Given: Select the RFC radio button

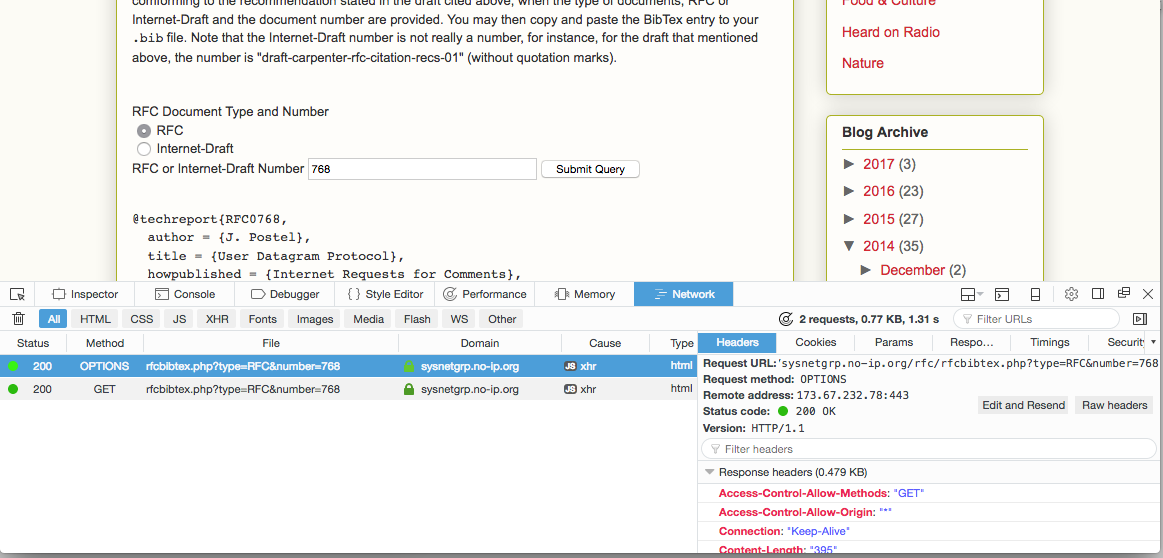Looking at the screenshot, I should coord(144,131).
